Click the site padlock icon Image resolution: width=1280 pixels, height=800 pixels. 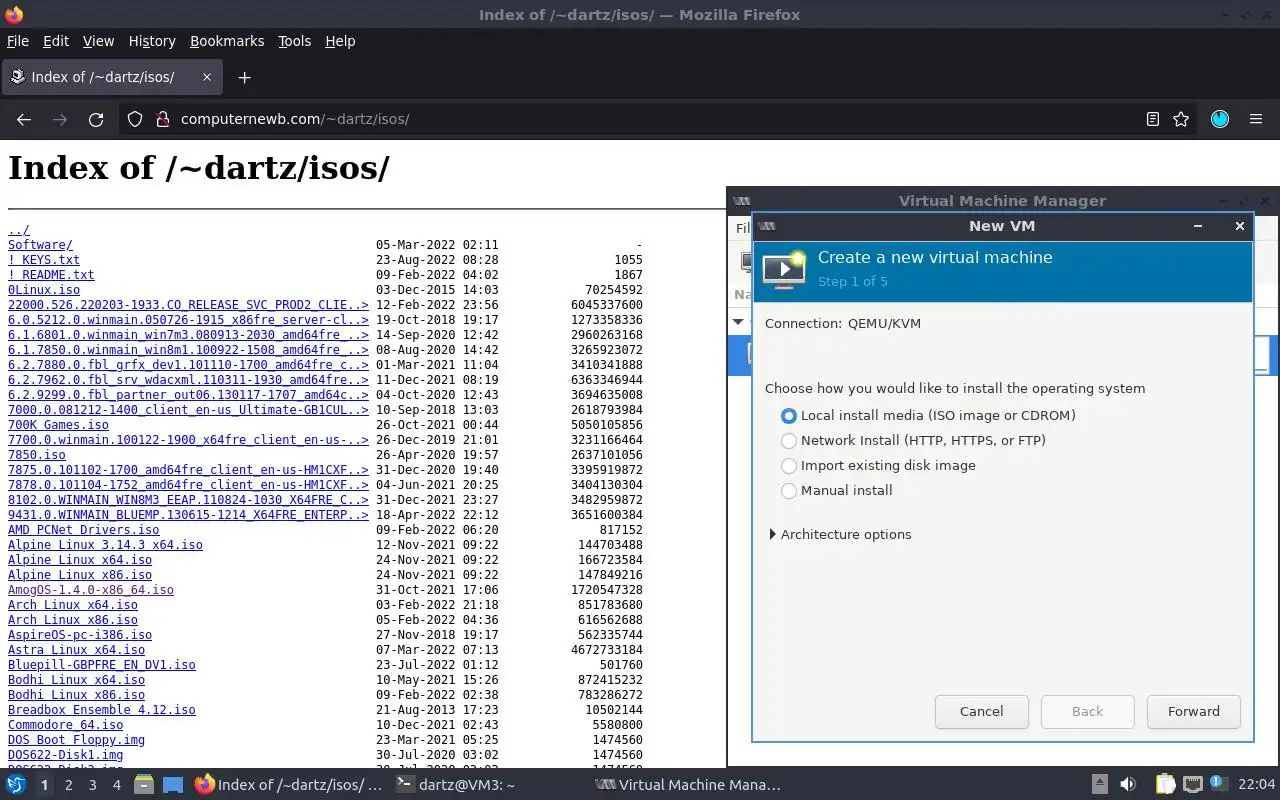[163, 119]
